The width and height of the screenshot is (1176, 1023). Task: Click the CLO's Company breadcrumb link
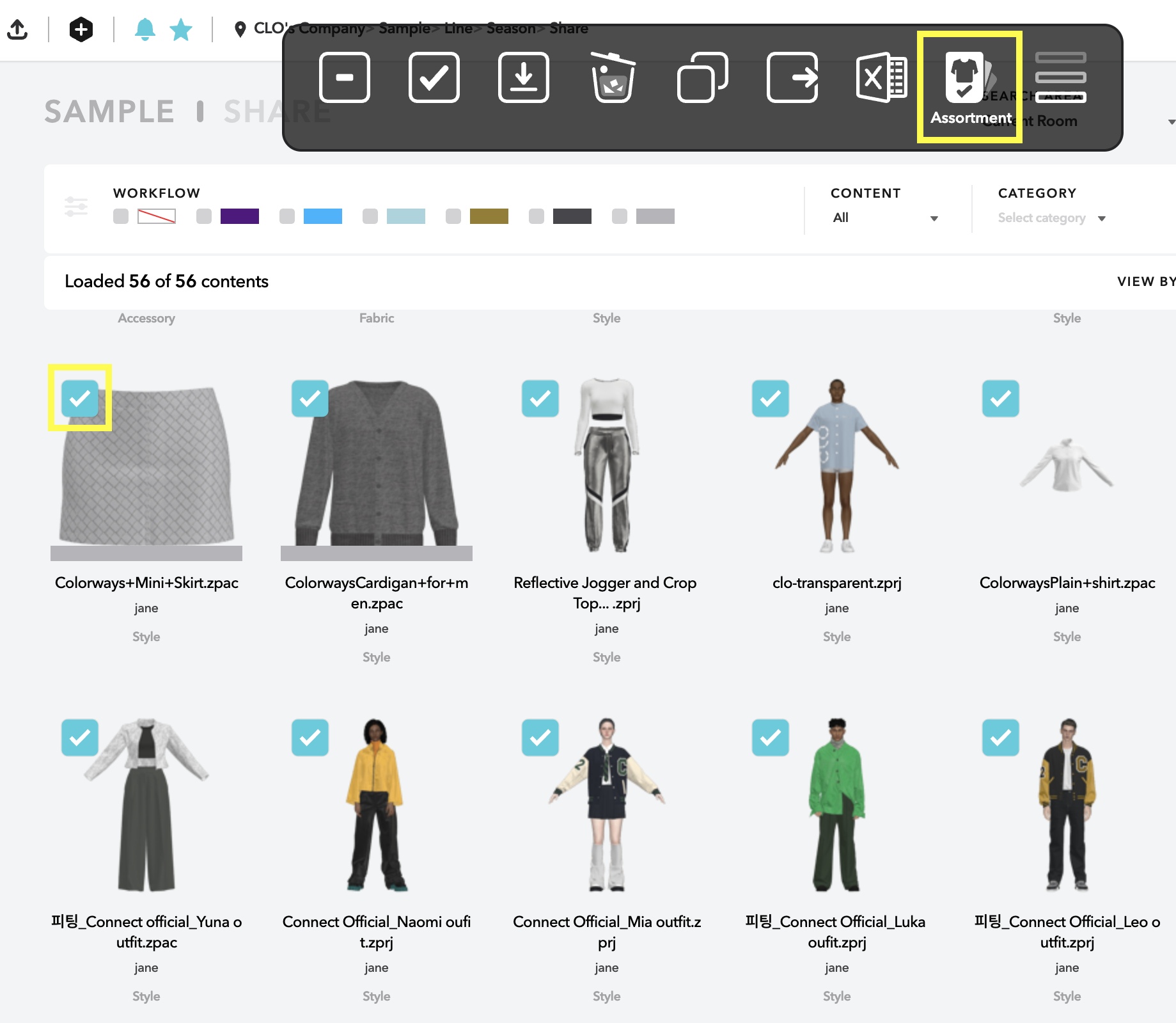309,28
